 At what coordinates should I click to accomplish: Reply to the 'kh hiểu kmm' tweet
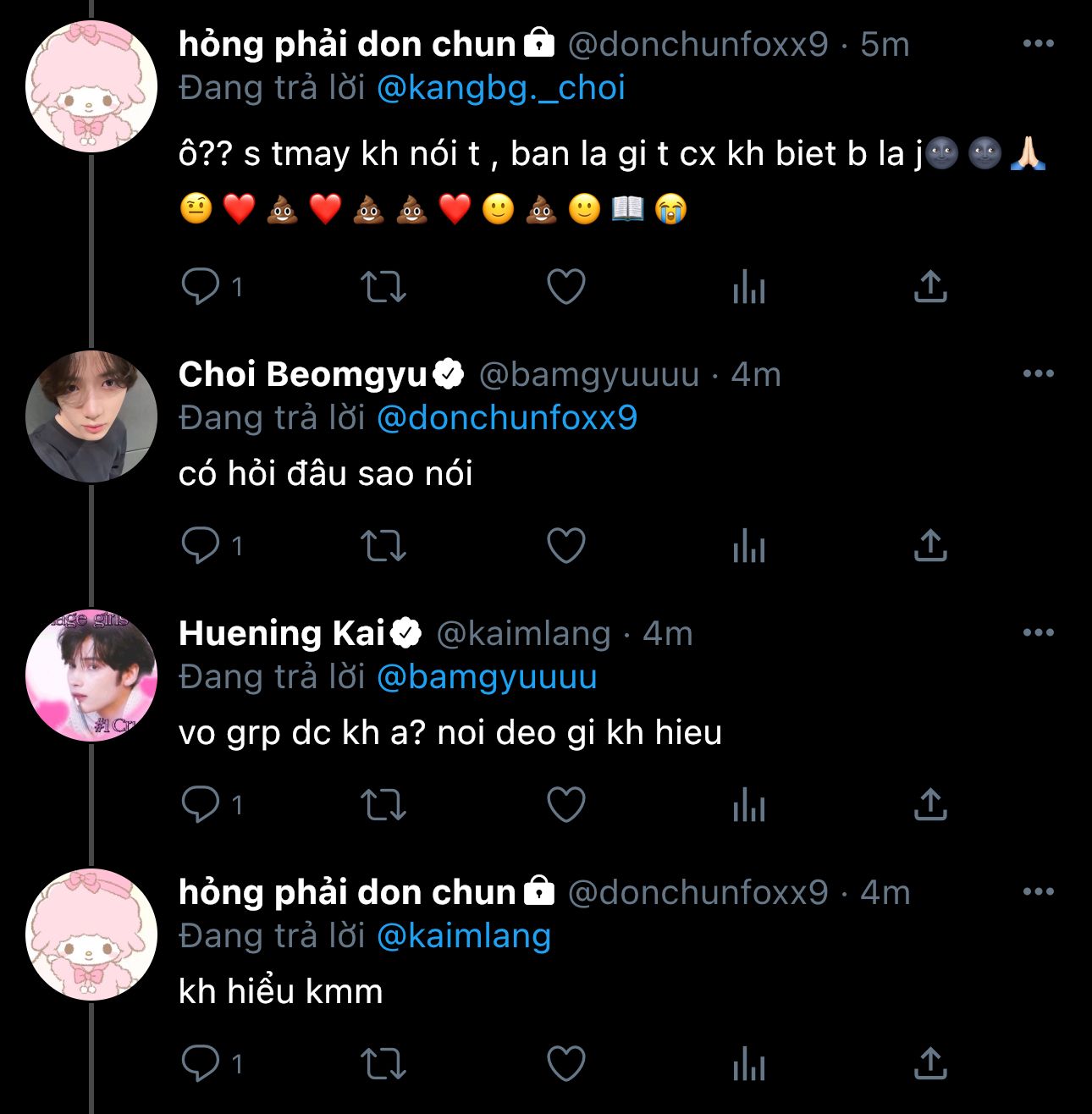point(201,1064)
